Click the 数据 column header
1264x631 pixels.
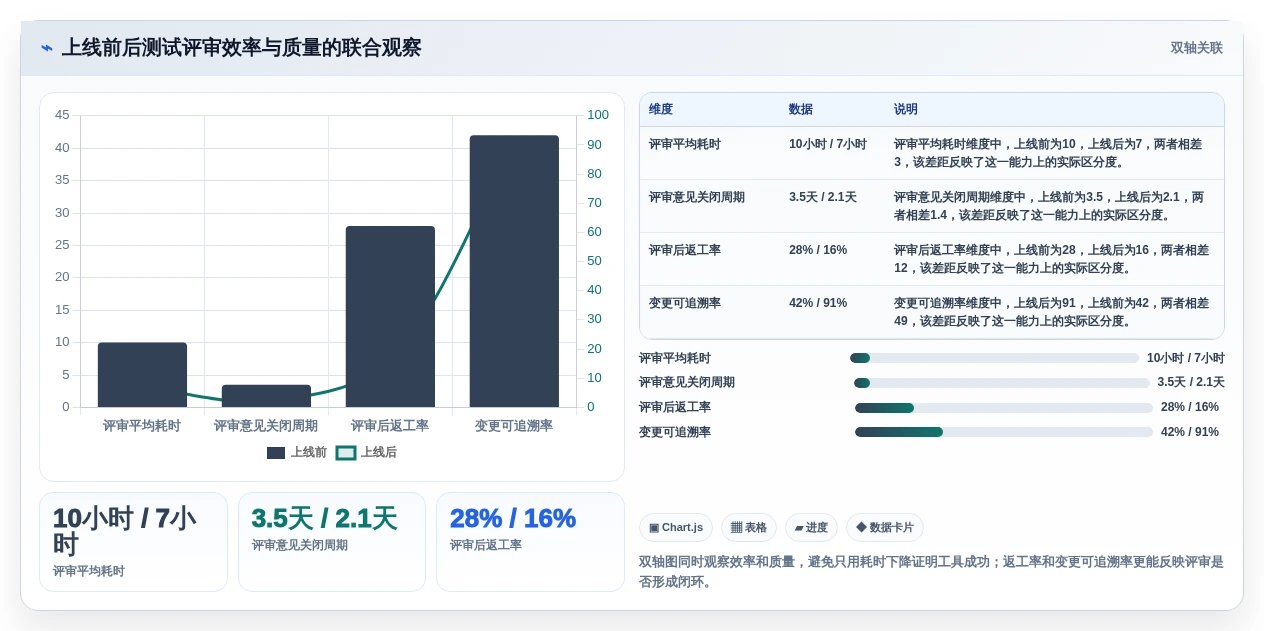(x=801, y=110)
